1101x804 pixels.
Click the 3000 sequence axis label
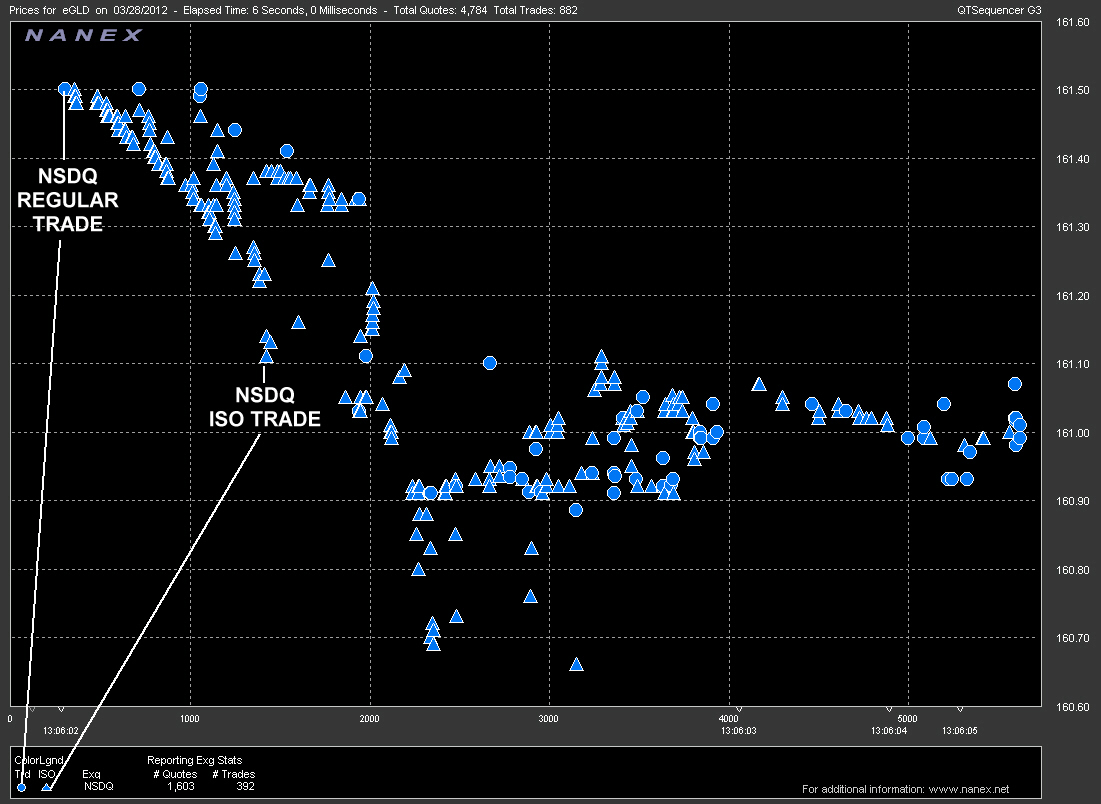(548, 718)
